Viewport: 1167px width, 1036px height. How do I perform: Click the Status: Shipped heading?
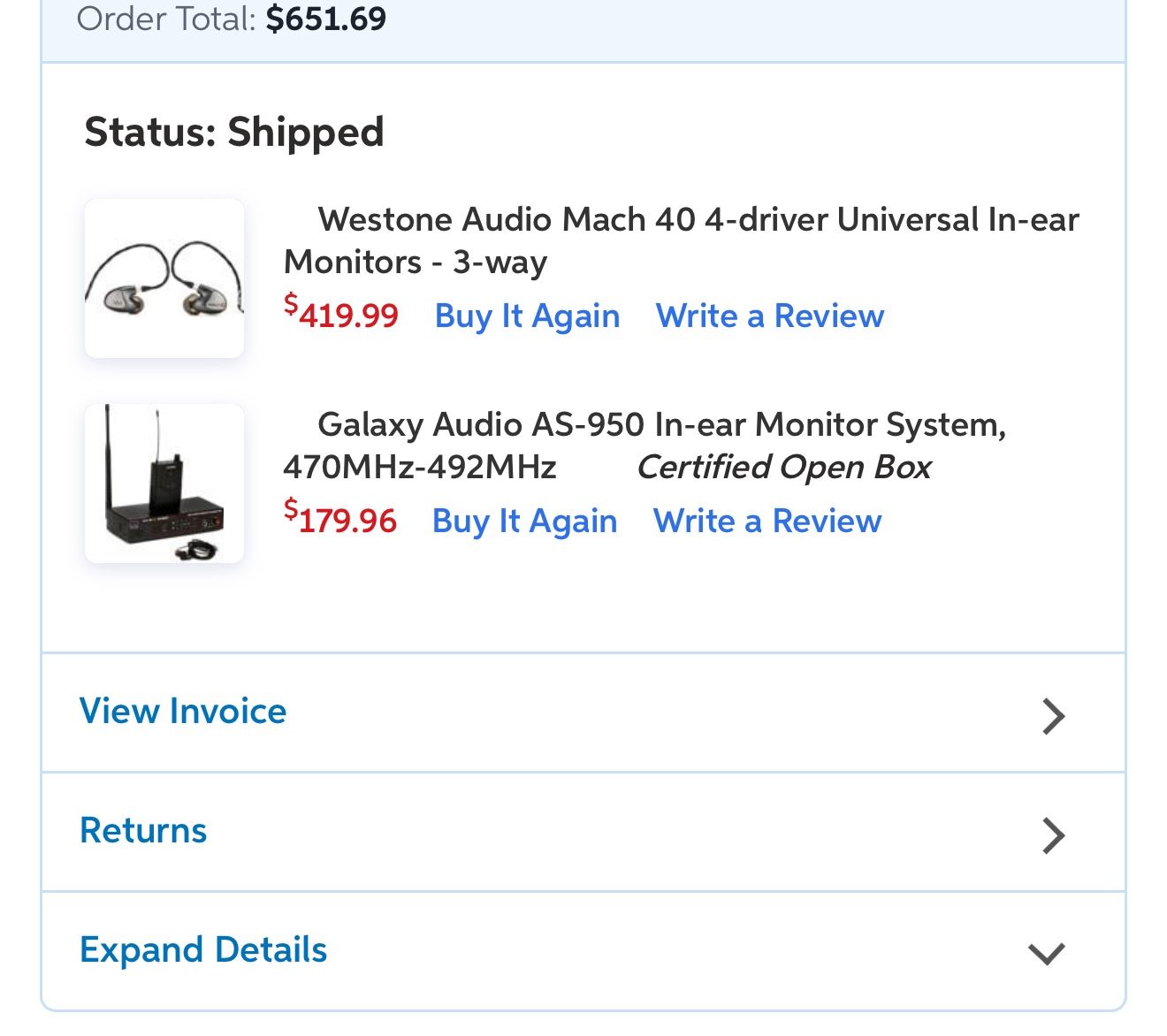(x=234, y=132)
